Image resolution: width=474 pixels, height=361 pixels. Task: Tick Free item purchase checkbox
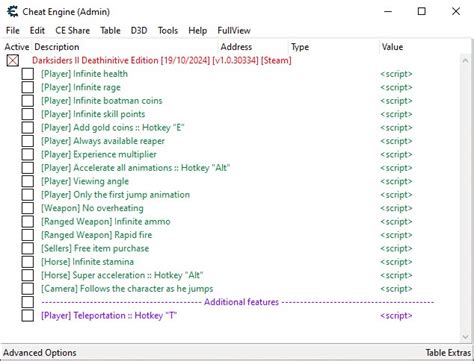click(28, 248)
